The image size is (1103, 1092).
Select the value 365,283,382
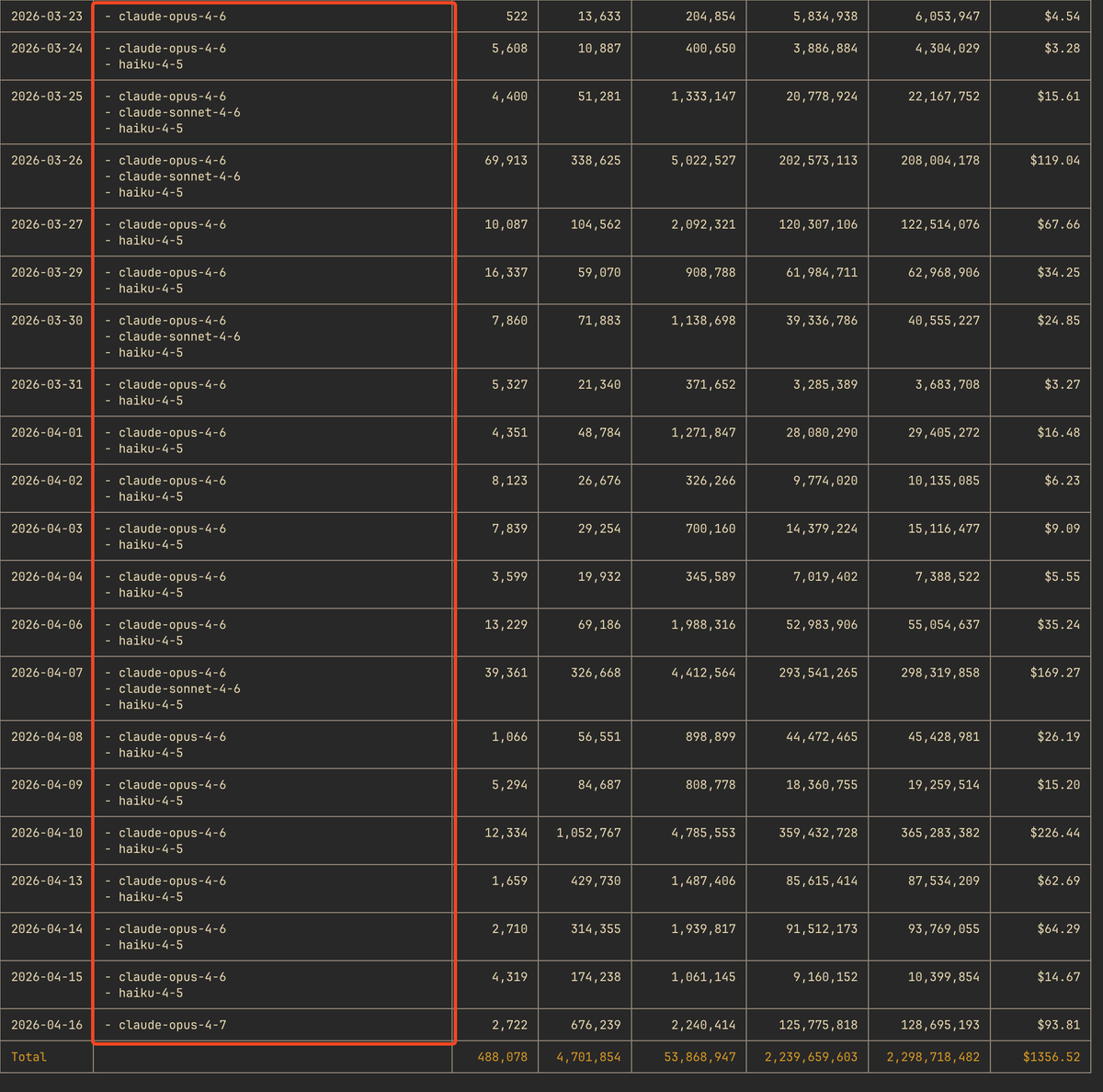tap(940, 833)
